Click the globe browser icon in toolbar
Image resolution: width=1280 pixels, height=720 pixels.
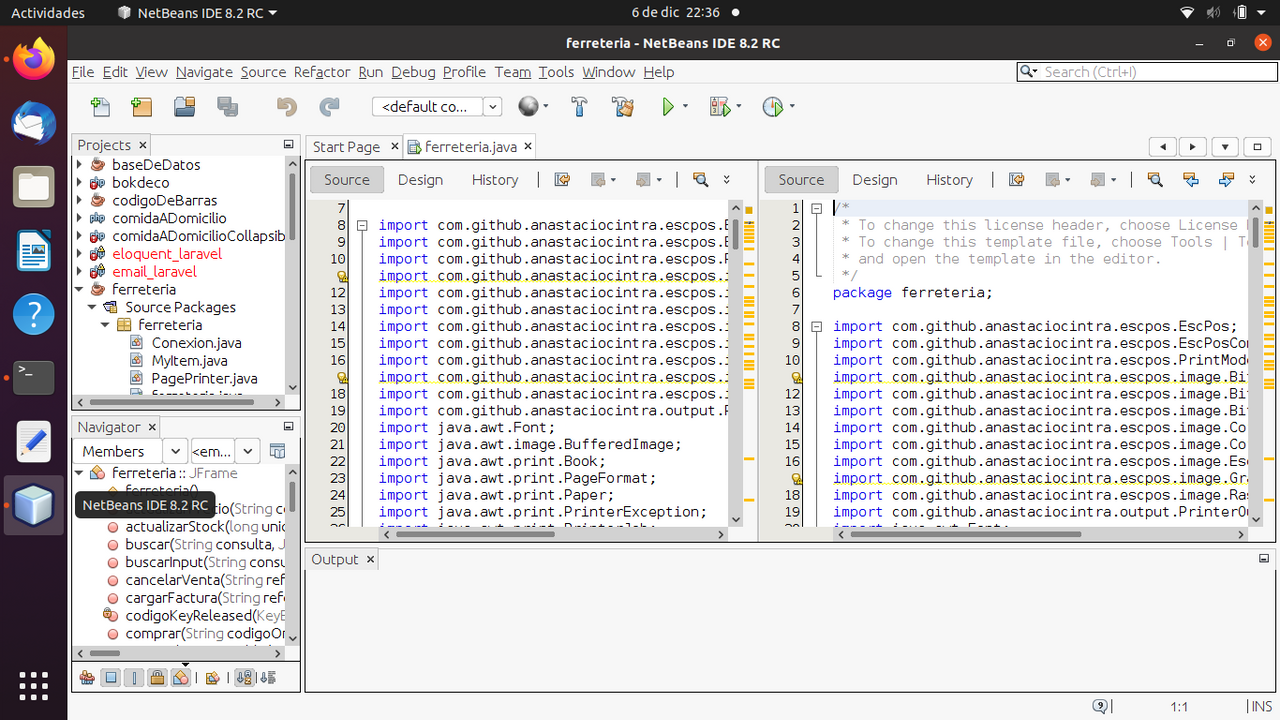(x=527, y=106)
